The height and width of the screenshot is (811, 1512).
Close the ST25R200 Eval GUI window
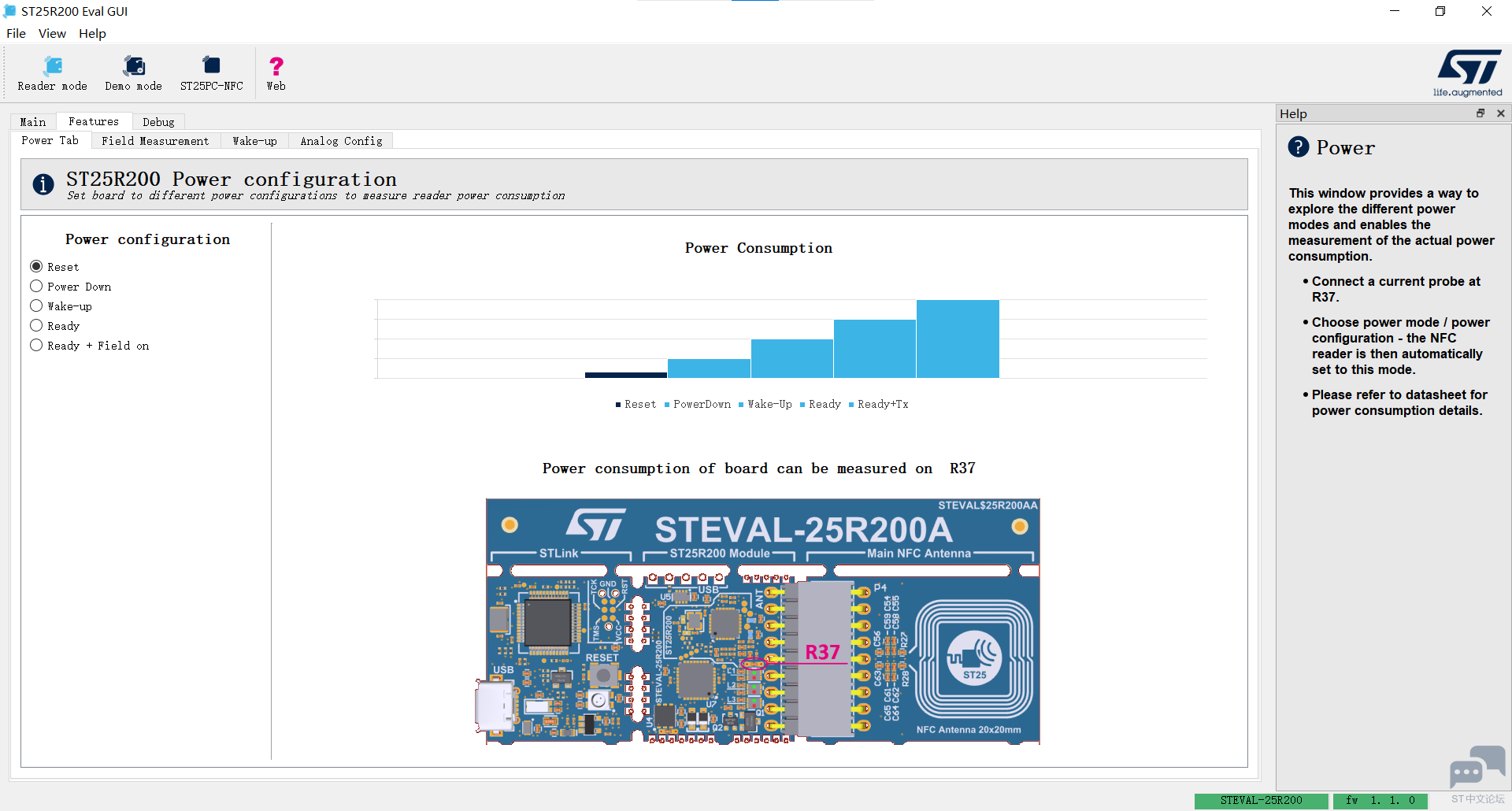tap(1487, 11)
